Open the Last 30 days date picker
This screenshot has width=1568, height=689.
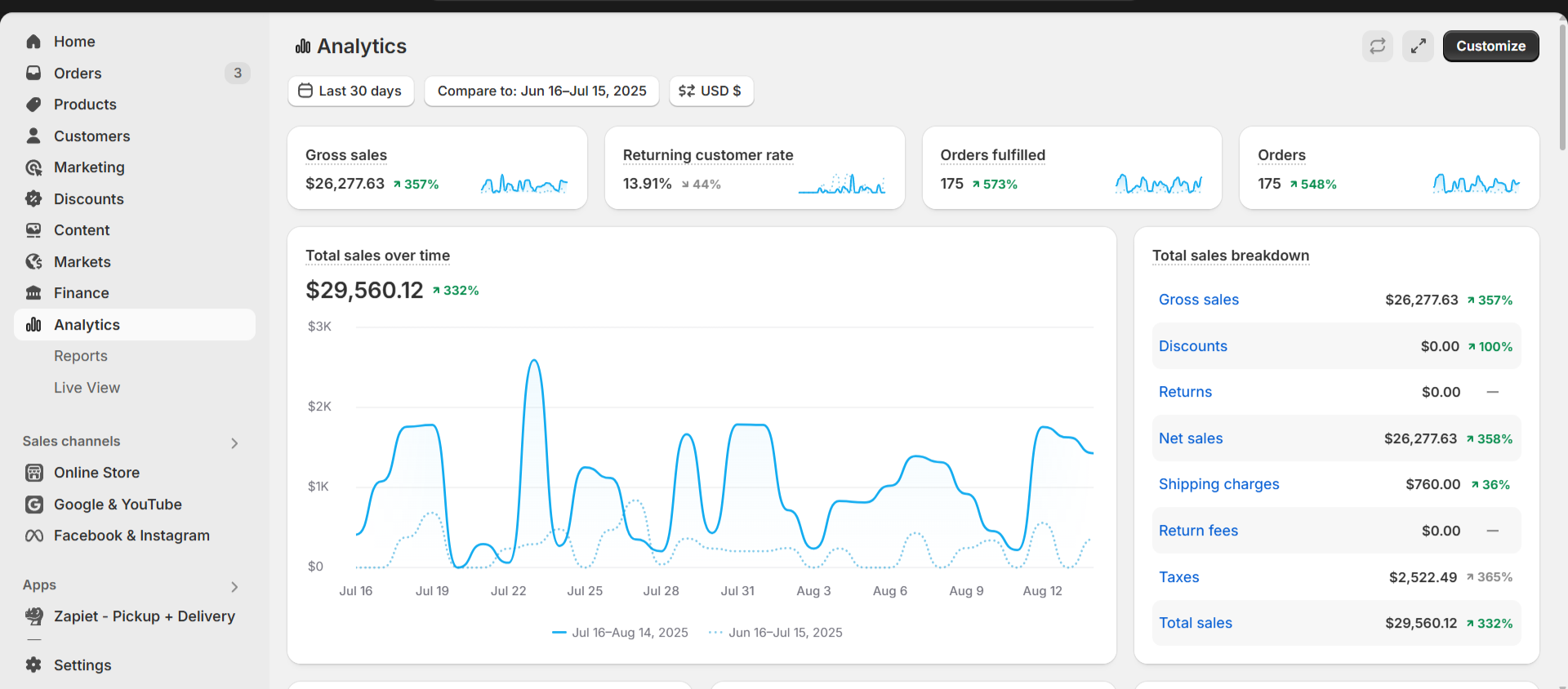pos(351,91)
